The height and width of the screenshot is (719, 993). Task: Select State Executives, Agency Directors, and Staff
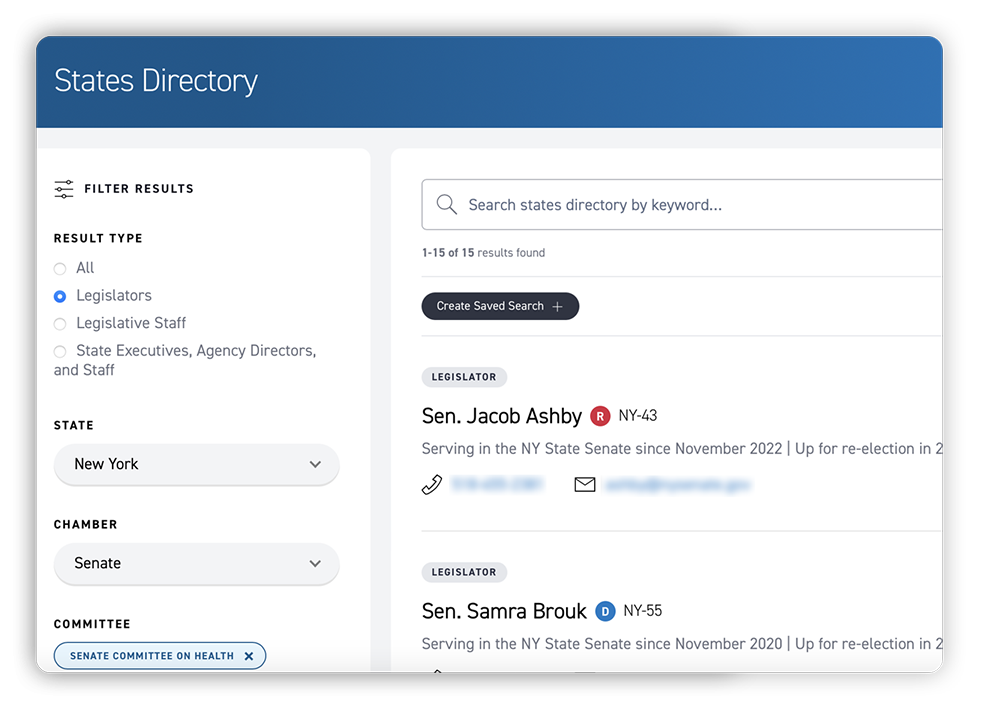(60, 351)
